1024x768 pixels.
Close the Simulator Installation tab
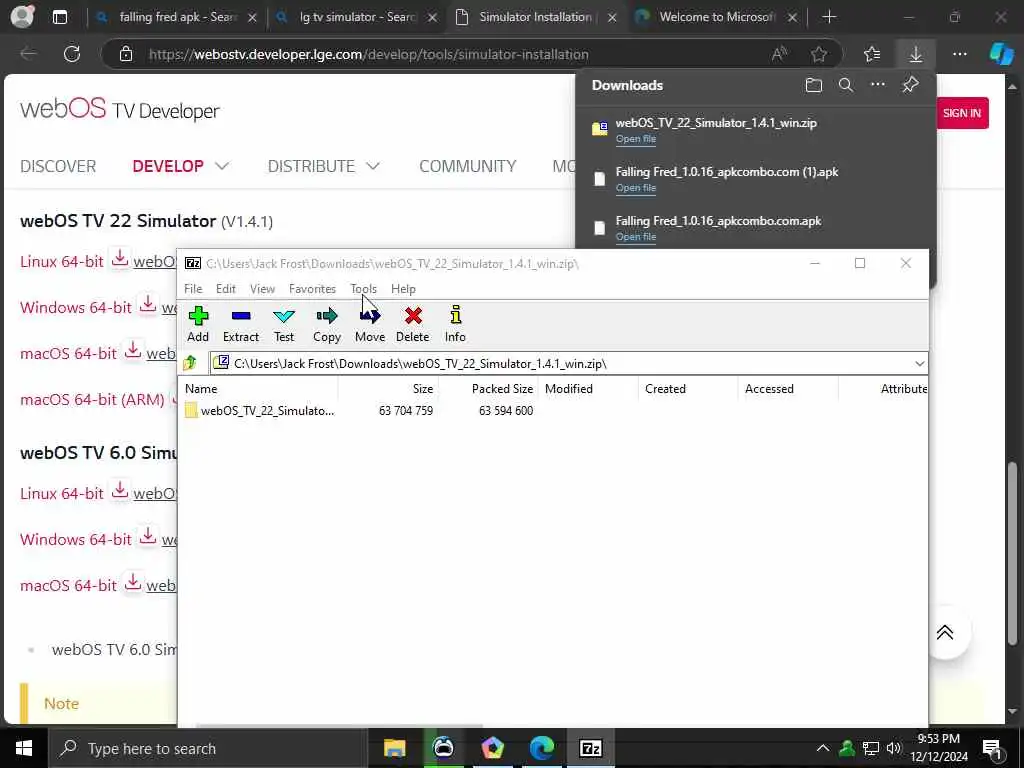[x=612, y=18]
